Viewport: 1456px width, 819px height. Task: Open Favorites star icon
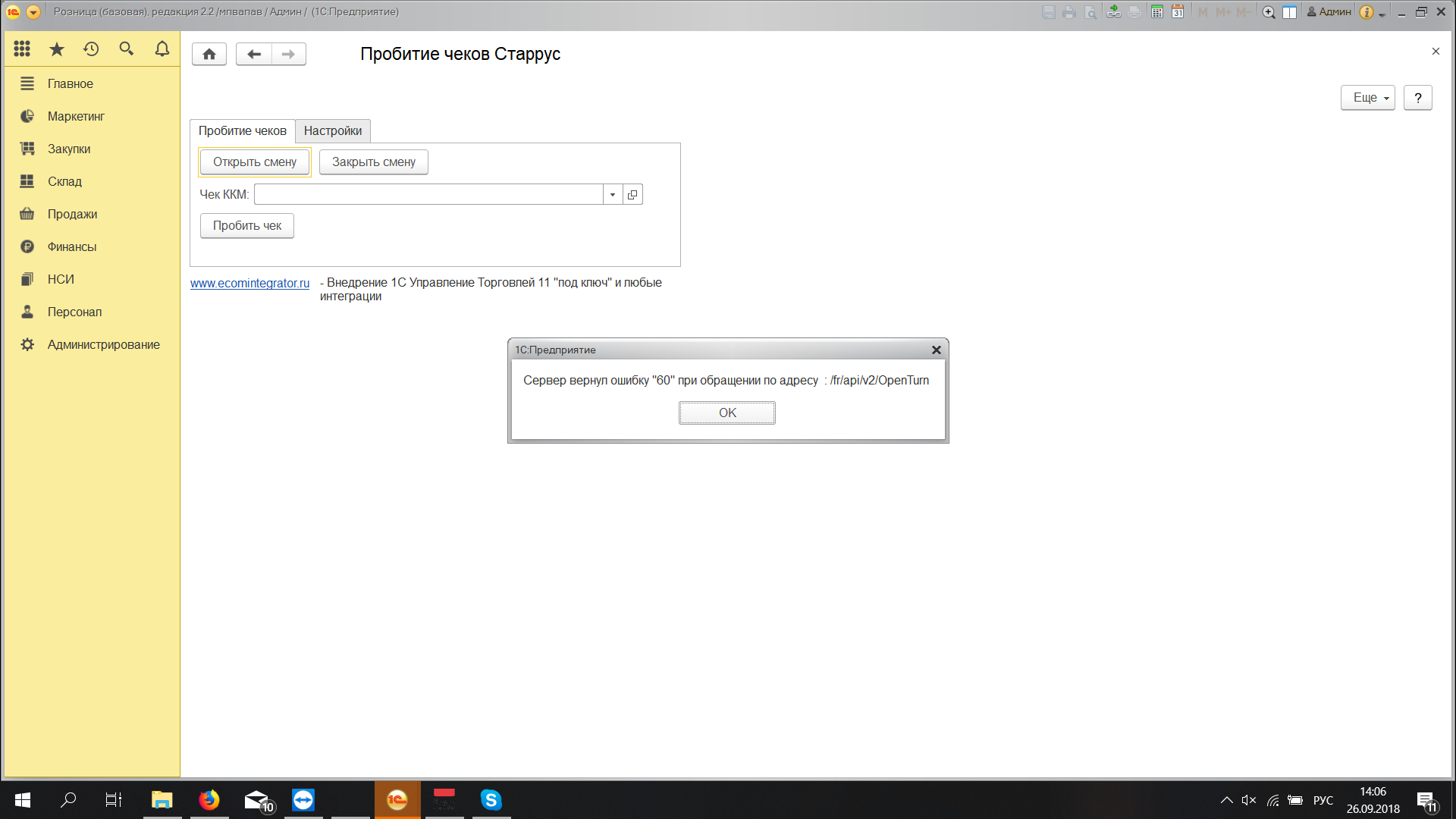57,49
